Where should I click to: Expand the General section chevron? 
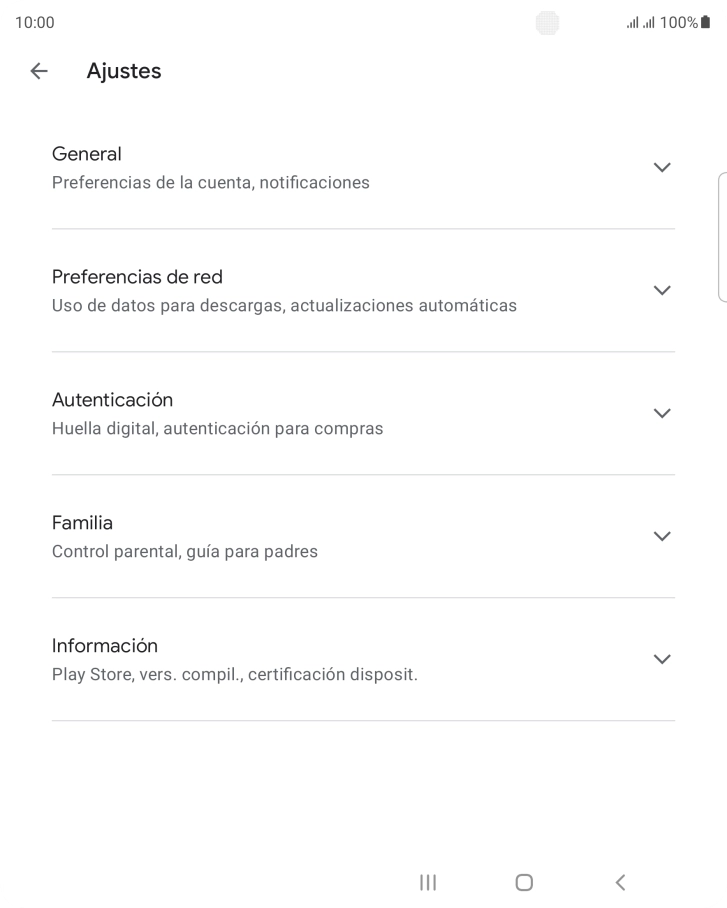[x=661, y=167]
